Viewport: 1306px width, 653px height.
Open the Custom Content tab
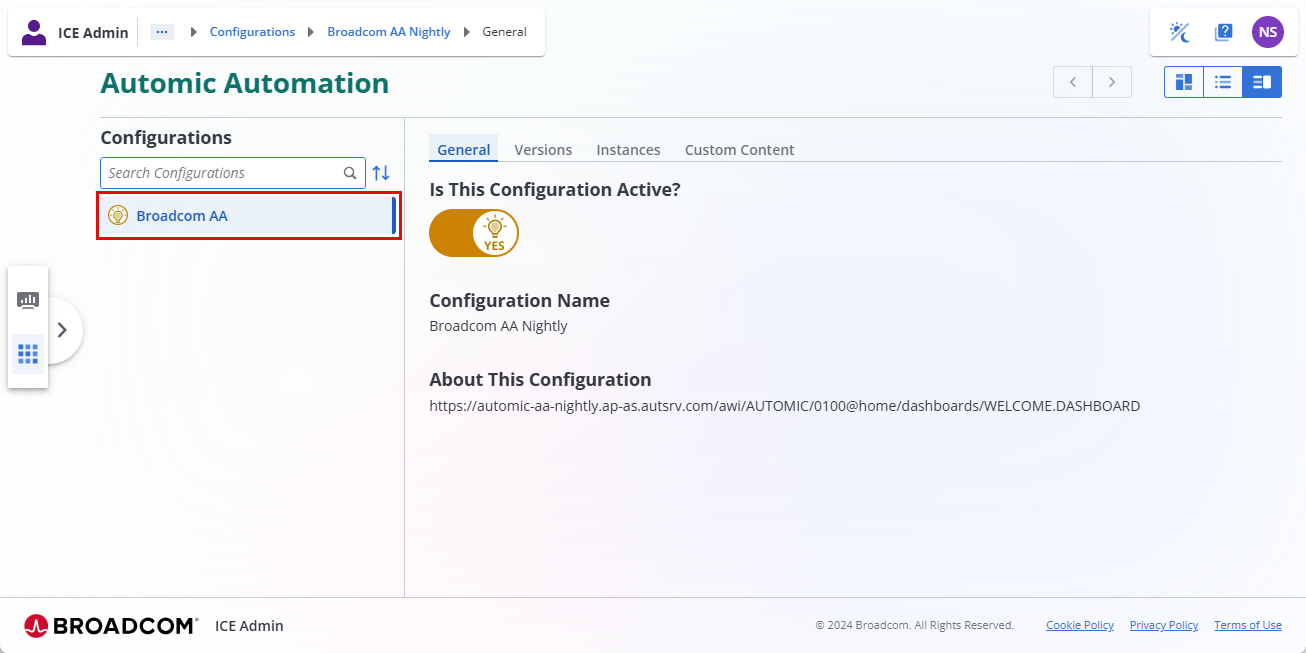(x=739, y=150)
